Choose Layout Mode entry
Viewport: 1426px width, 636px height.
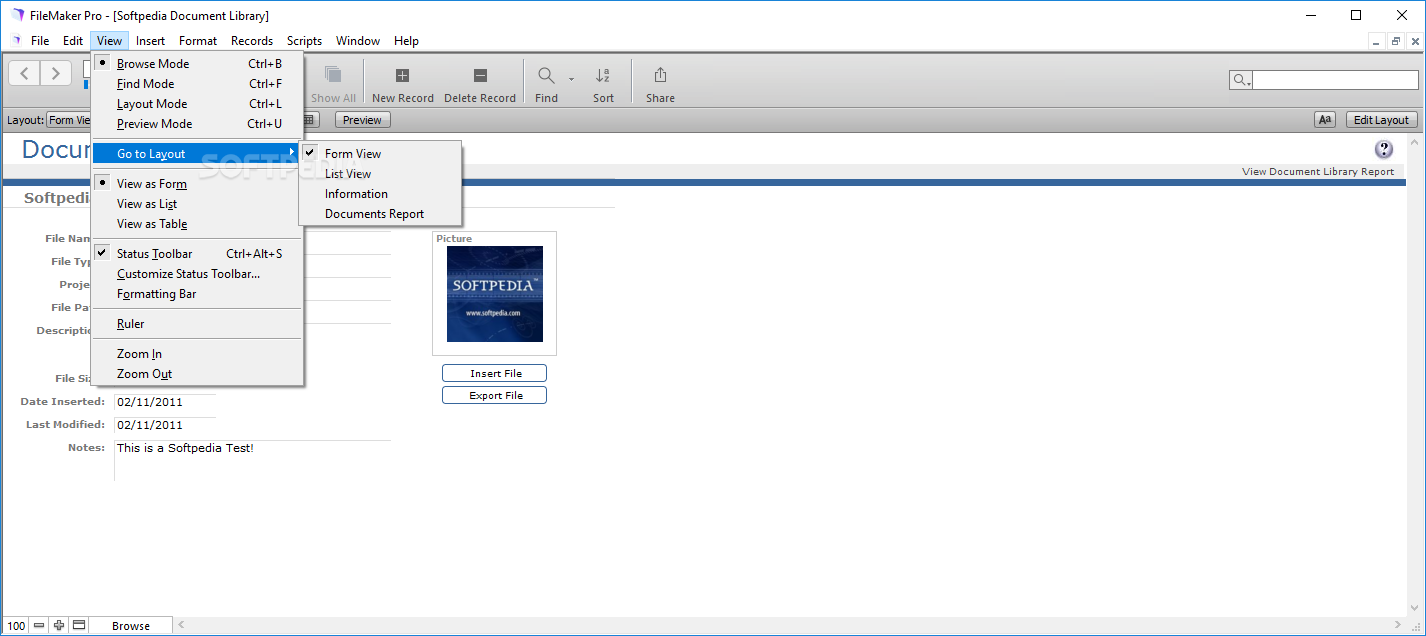tap(197, 104)
